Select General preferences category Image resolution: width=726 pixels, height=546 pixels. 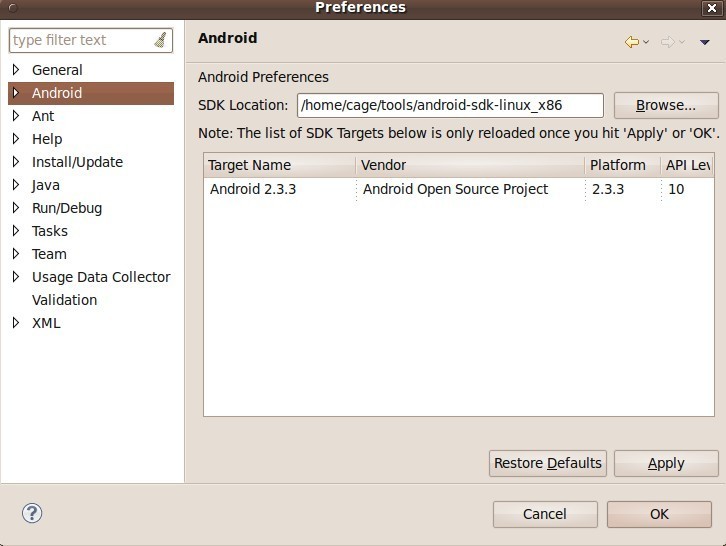57,70
